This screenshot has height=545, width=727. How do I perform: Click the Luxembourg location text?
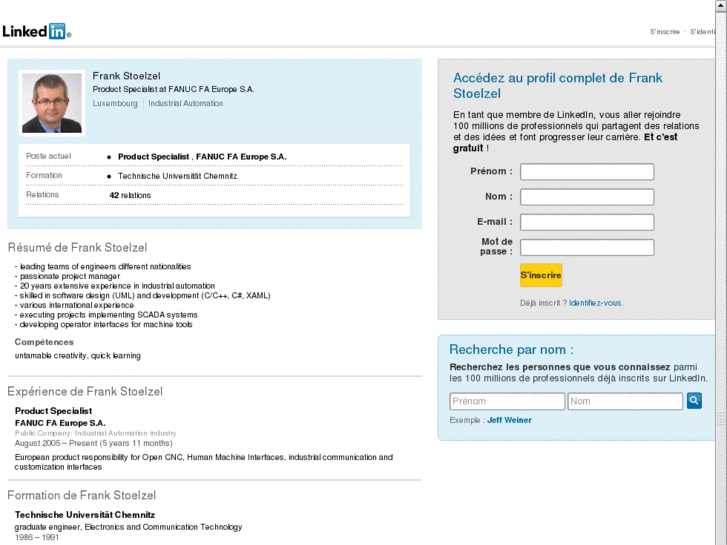point(115,103)
